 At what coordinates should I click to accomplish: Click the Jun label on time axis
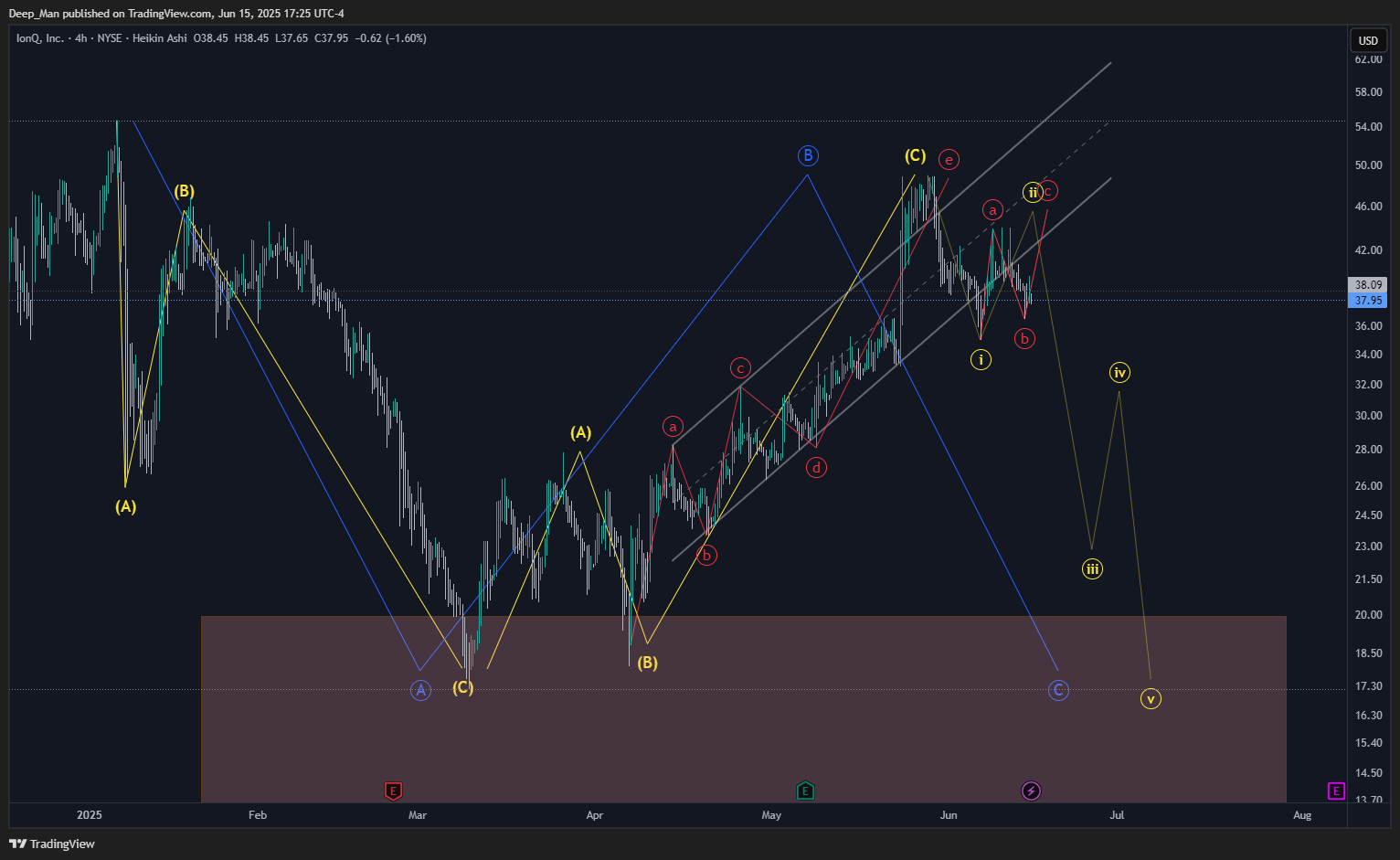click(x=949, y=815)
